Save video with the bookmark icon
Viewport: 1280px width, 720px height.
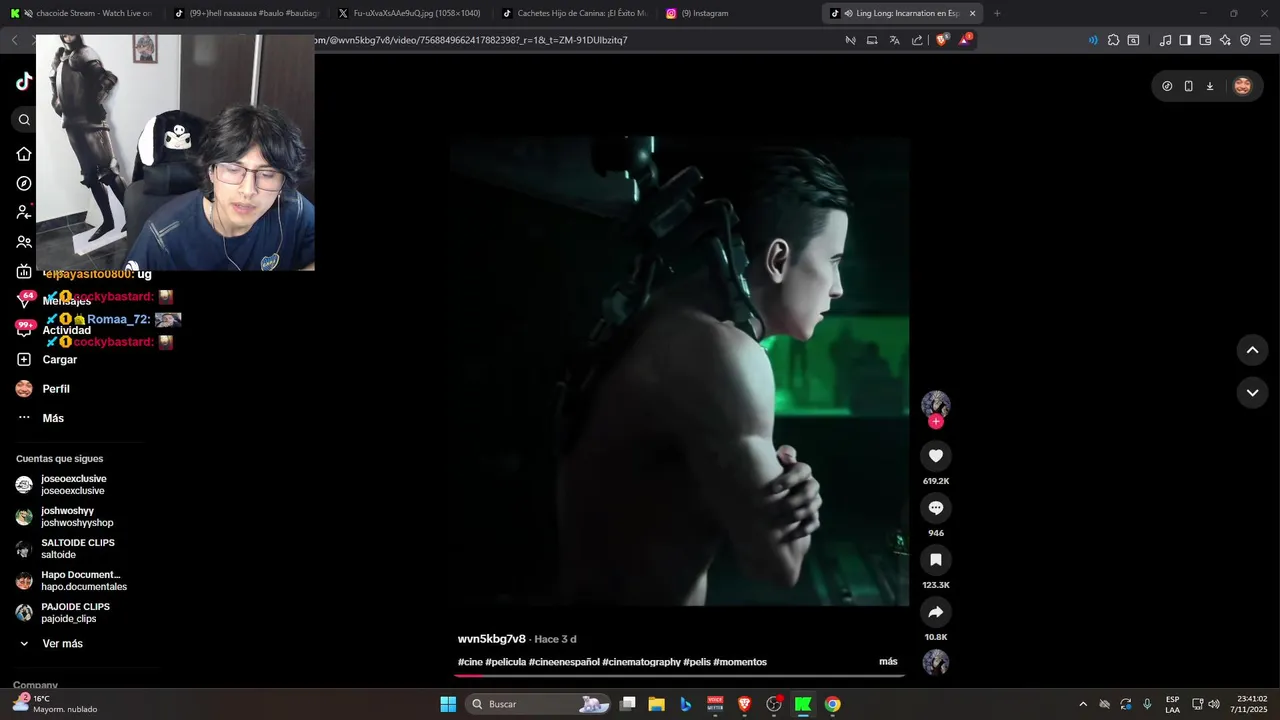[x=936, y=560]
